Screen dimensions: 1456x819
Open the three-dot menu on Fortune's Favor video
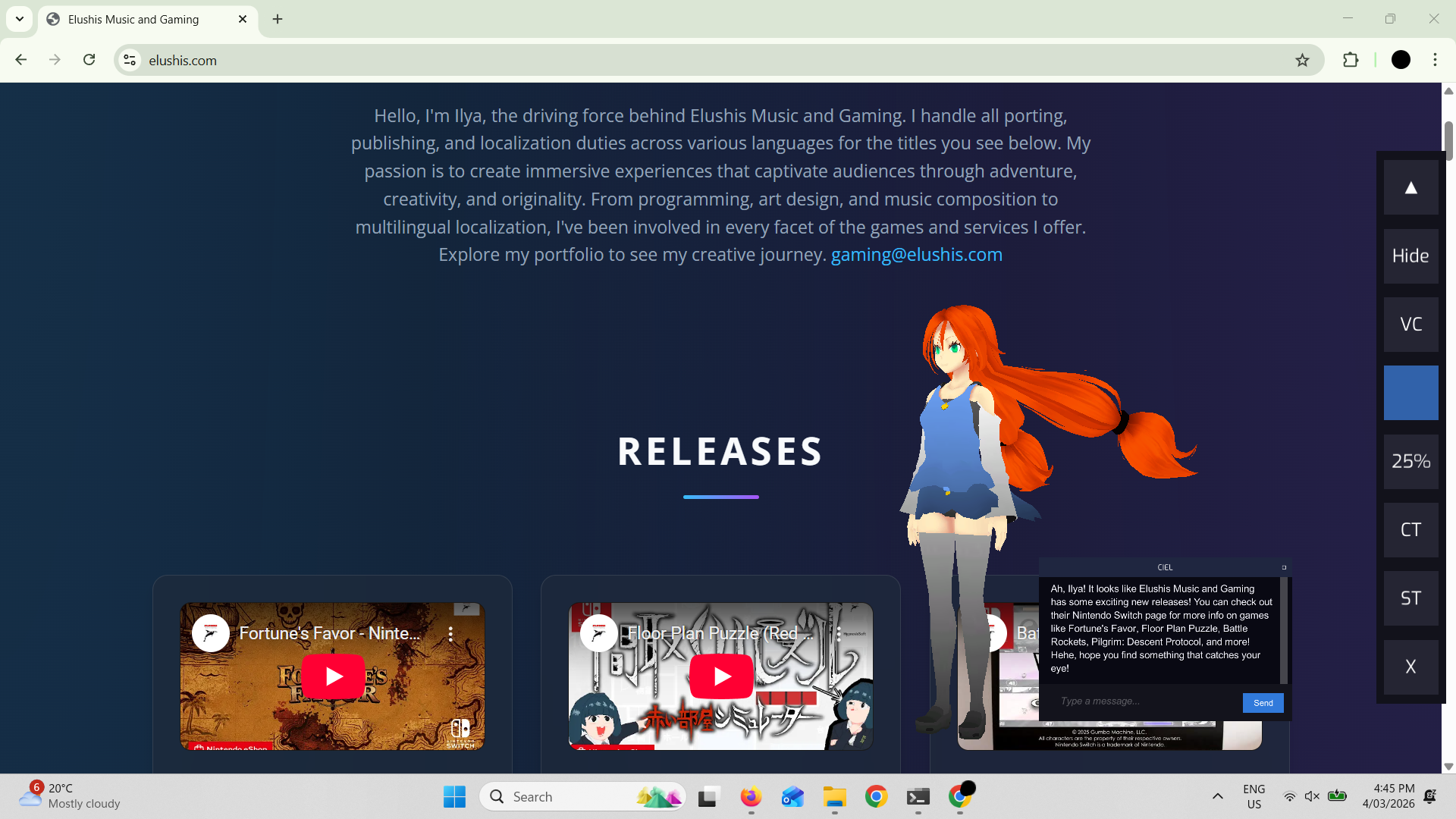(x=451, y=632)
